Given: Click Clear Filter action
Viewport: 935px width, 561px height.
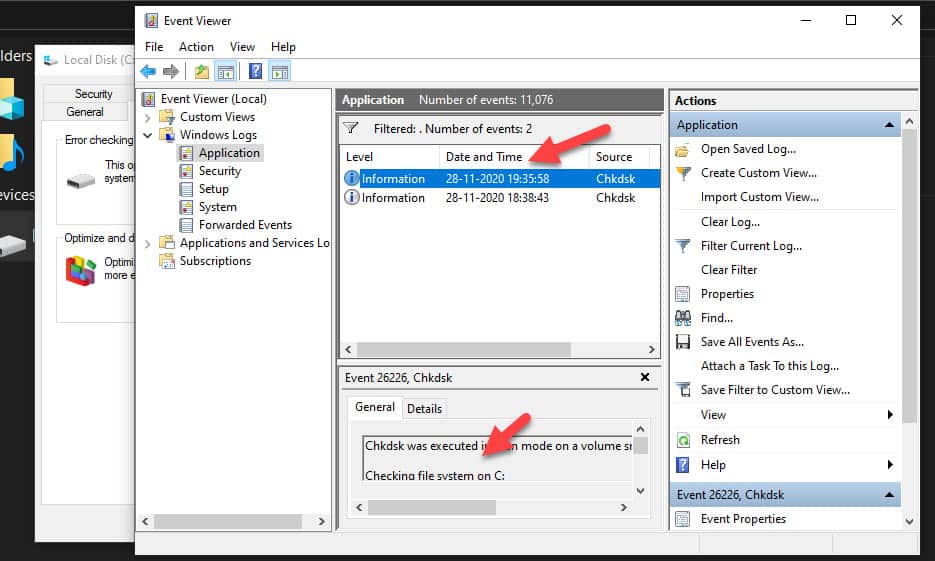Looking at the screenshot, I should pos(729,269).
